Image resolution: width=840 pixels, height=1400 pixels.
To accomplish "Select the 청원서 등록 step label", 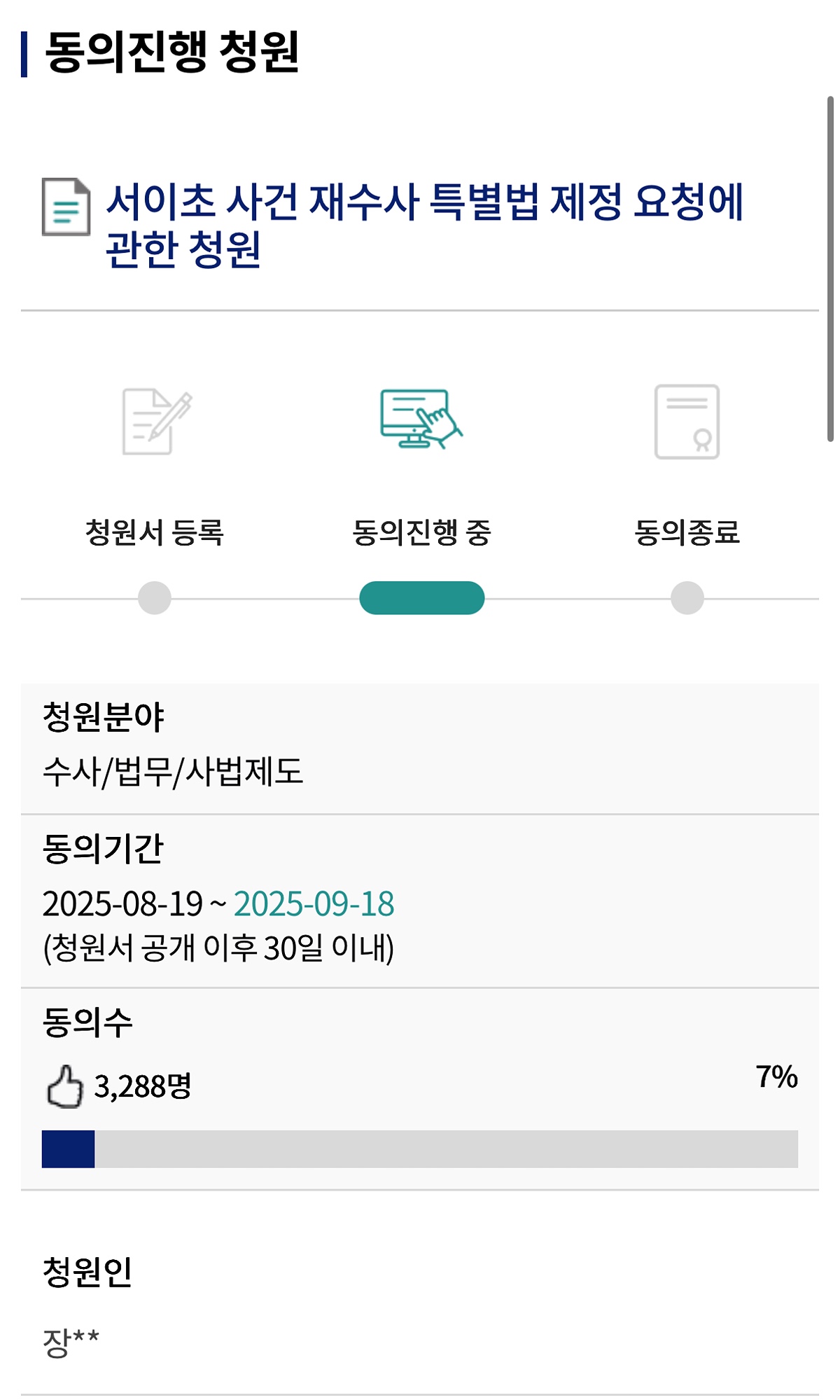I will (155, 532).
